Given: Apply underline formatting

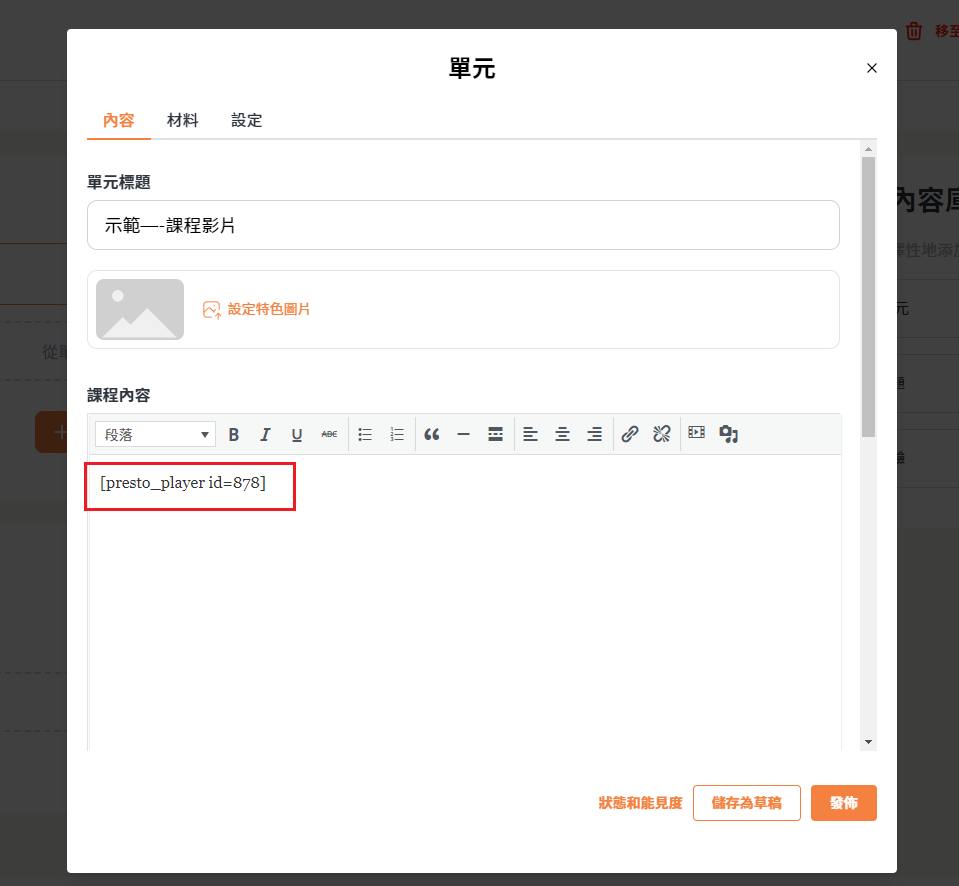Looking at the screenshot, I should (x=297, y=434).
